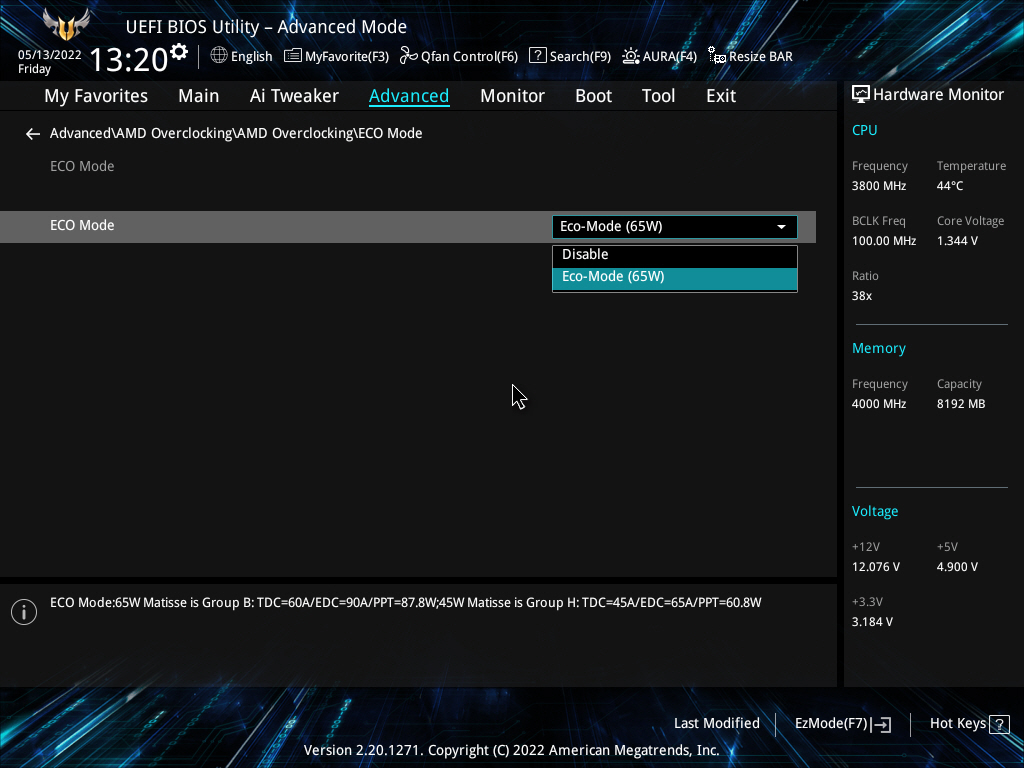Click the Search(F9) question mark icon
The width and height of the screenshot is (1024, 768).
[538, 56]
